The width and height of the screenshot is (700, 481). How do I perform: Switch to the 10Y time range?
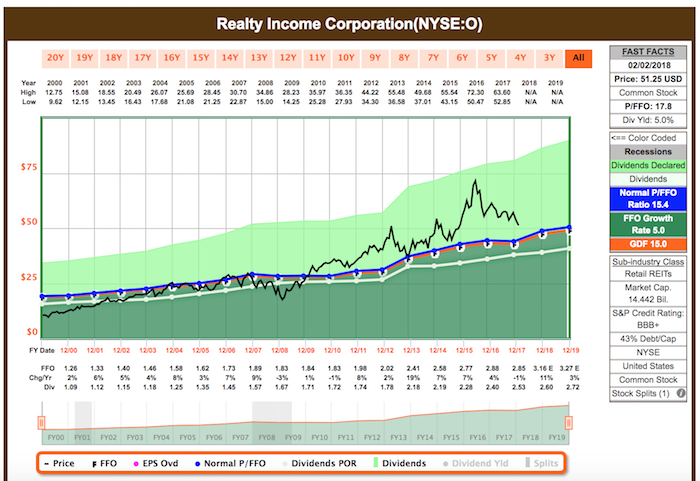click(346, 58)
